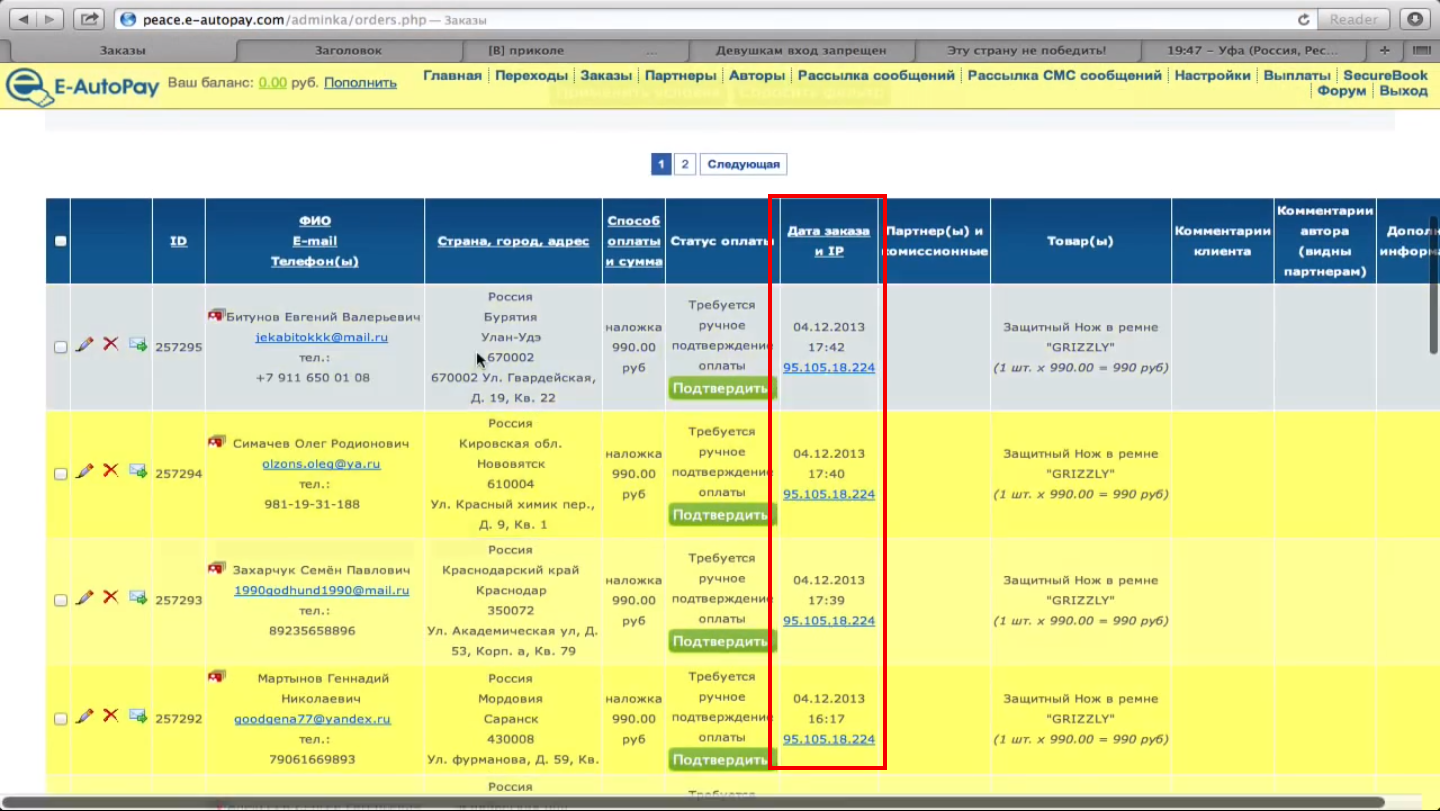Click edit pencil icon for order 257295
This screenshot has width=1440, height=811.
(85, 344)
